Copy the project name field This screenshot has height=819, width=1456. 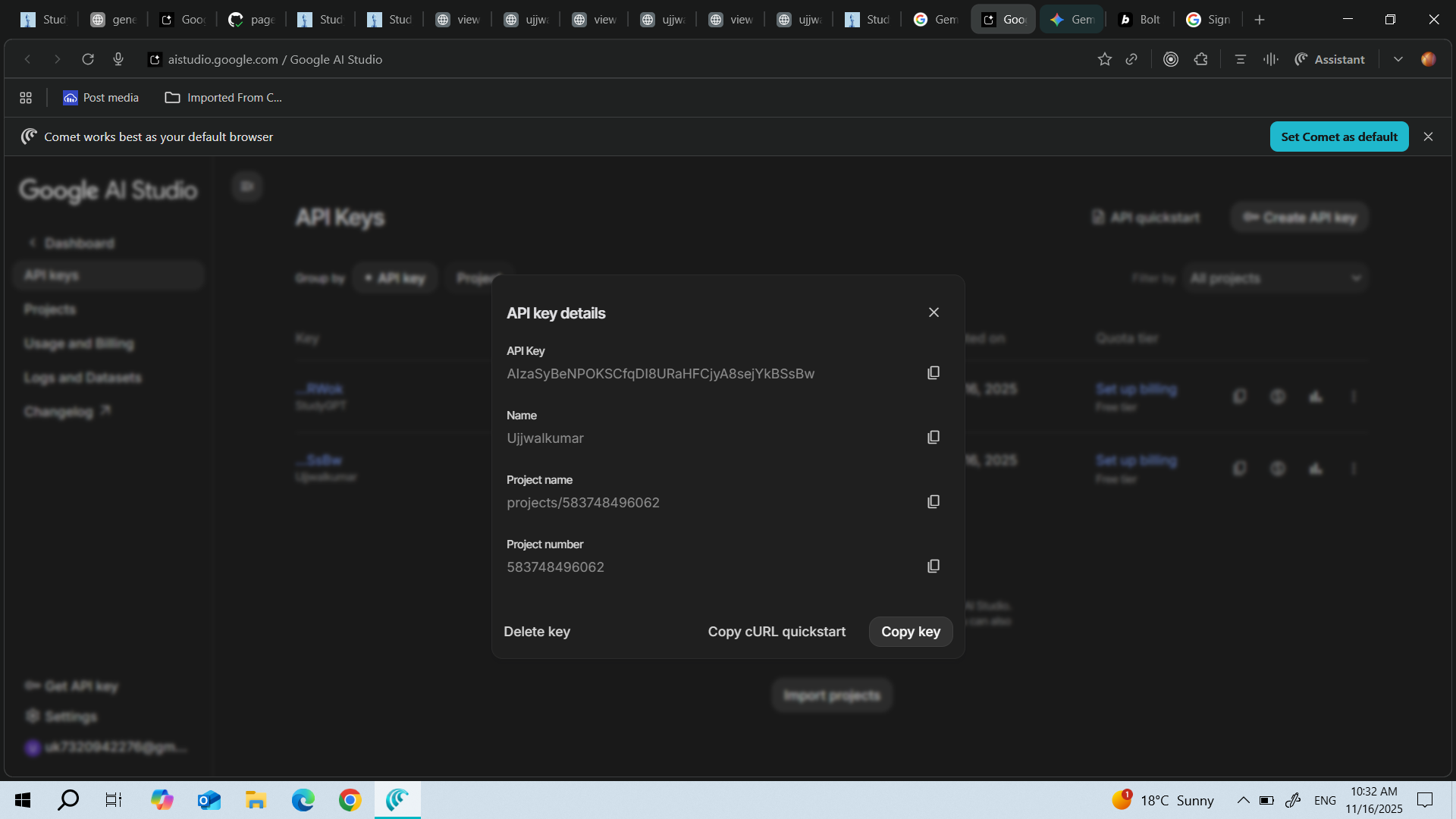click(x=933, y=501)
